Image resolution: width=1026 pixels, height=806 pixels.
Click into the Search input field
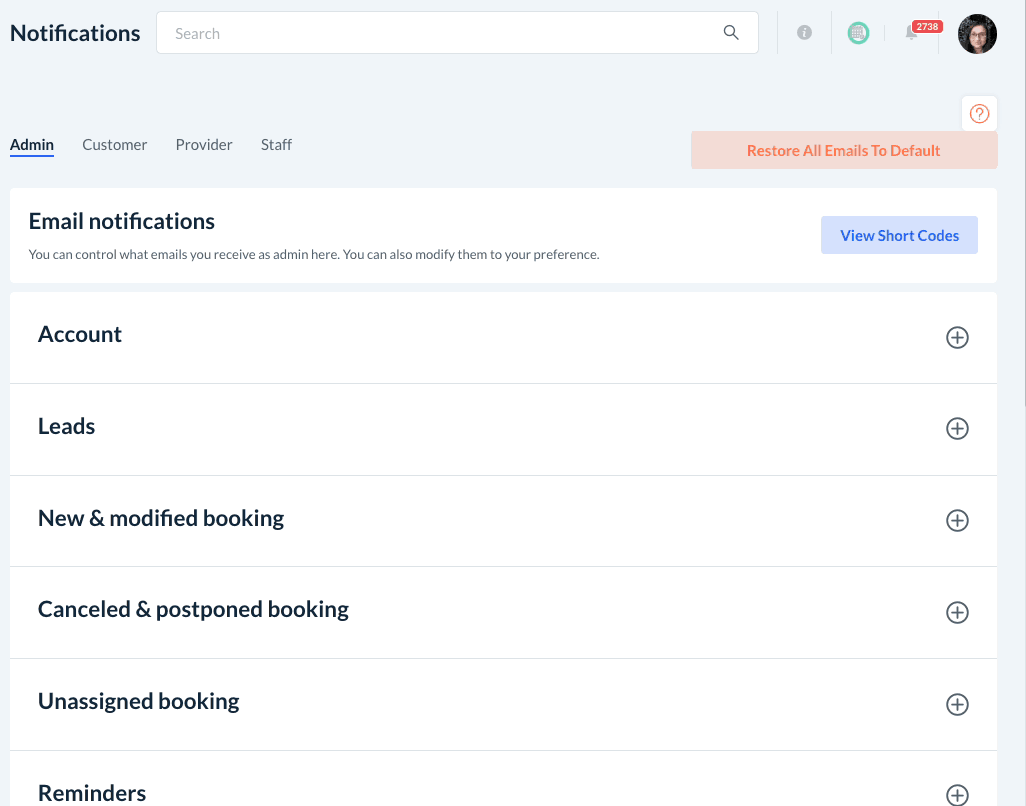click(440, 33)
